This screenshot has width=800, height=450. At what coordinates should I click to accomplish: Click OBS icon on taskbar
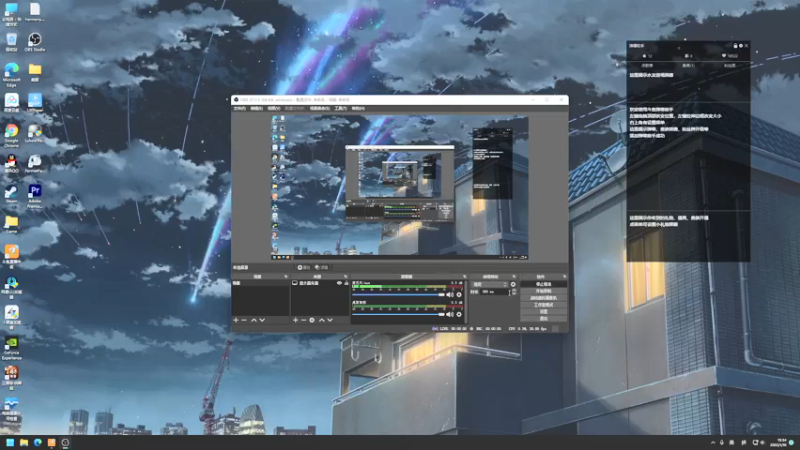(x=65, y=442)
